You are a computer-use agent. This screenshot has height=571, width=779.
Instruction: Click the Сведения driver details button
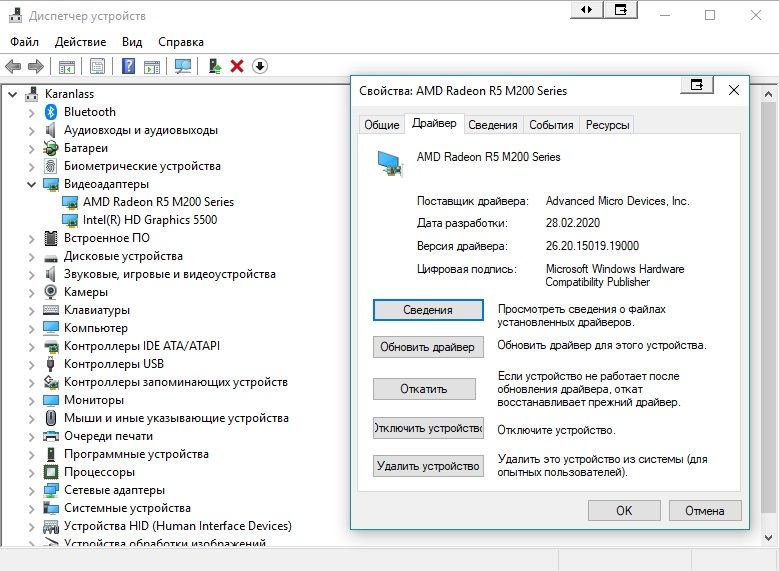pyautogui.click(x=428, y=310)
